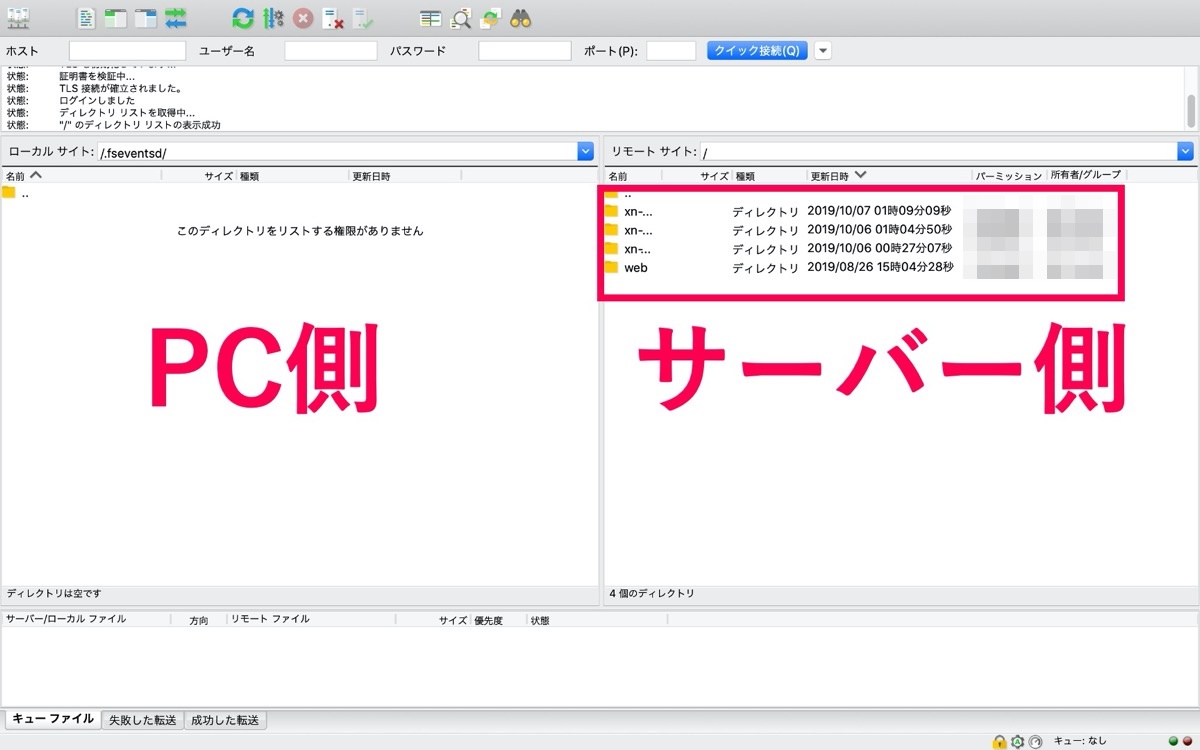The height and width of the screenshot is (750, 1200).
Task: Click the auto transfer type gear icon
Action: point(1017,741)
